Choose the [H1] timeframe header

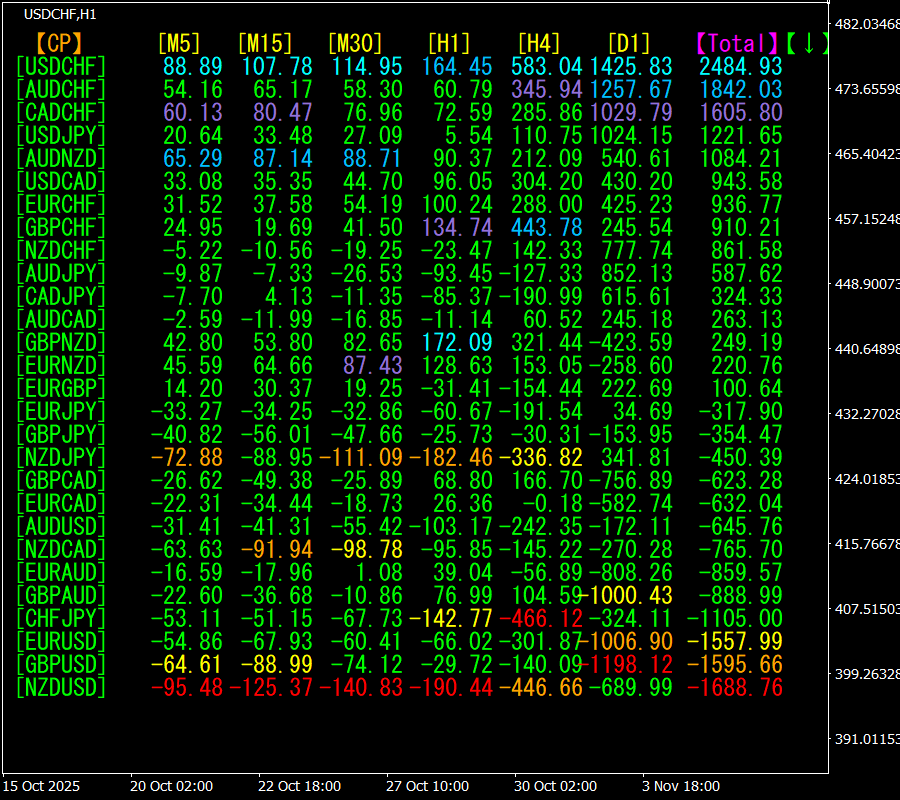449,43
